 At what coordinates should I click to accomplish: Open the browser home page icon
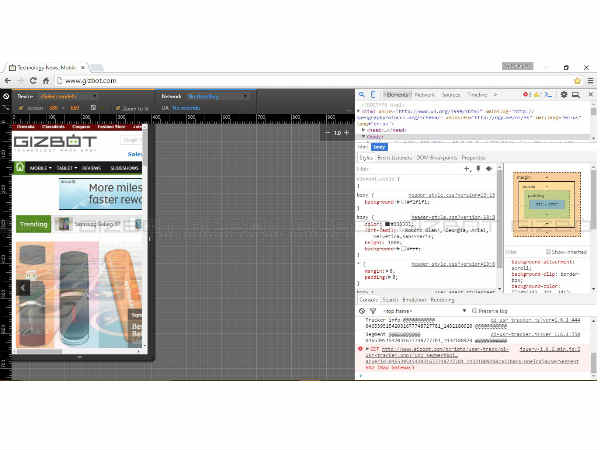[x=46, y=81]
